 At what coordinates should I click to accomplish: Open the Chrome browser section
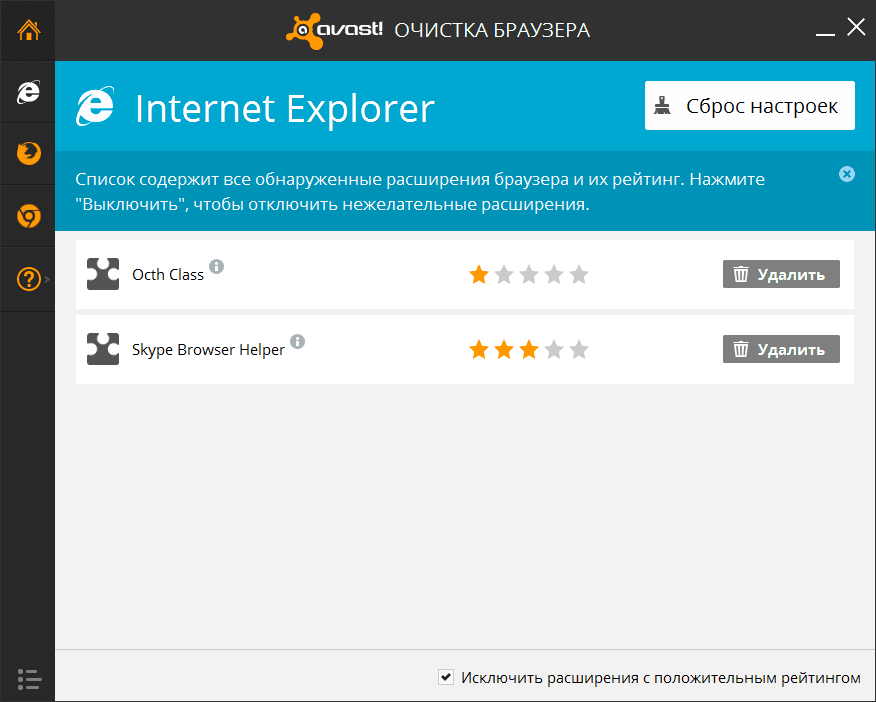point(28,216)
